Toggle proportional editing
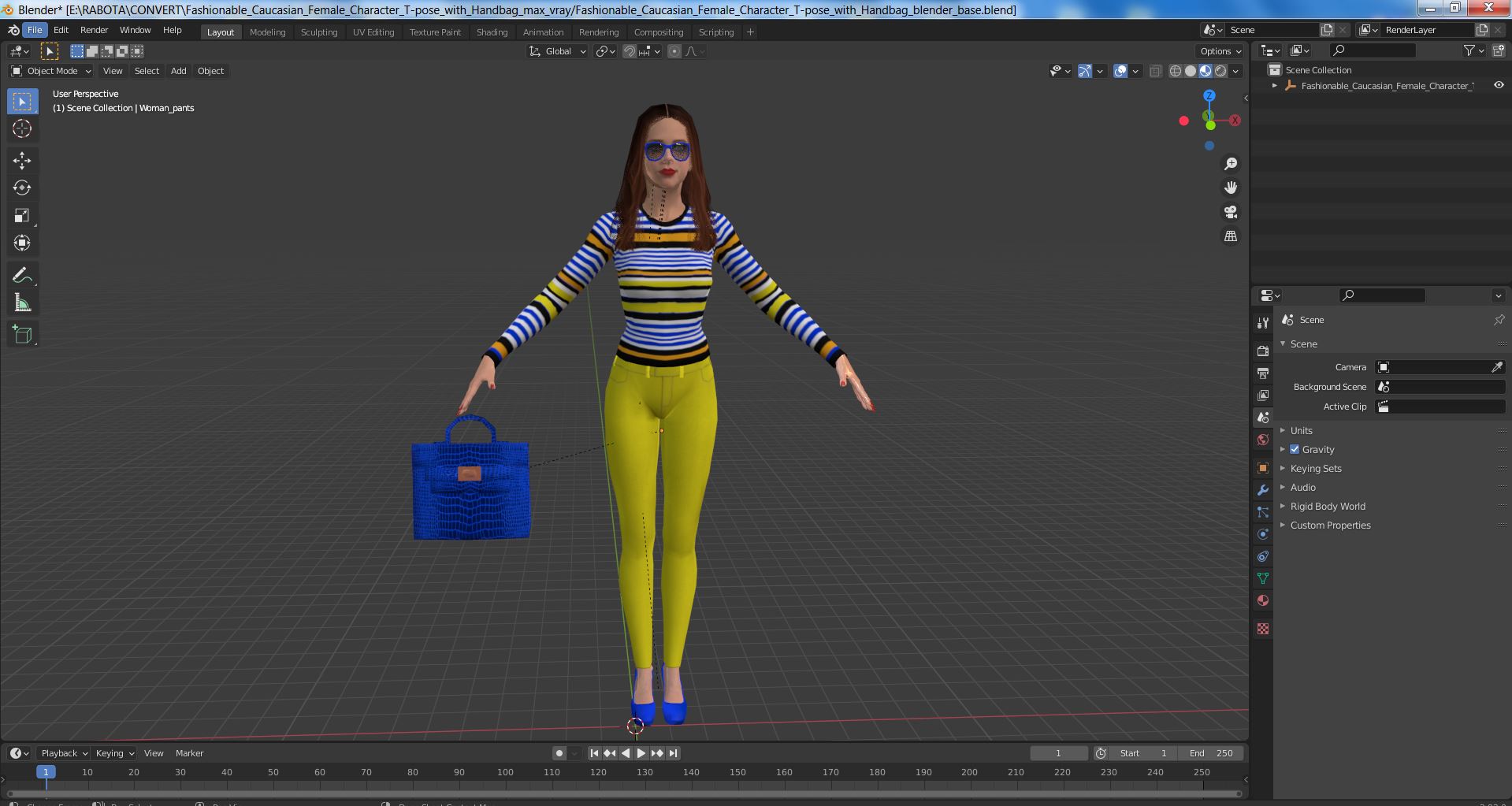The image size is (1512, 806). coord(674,51)
